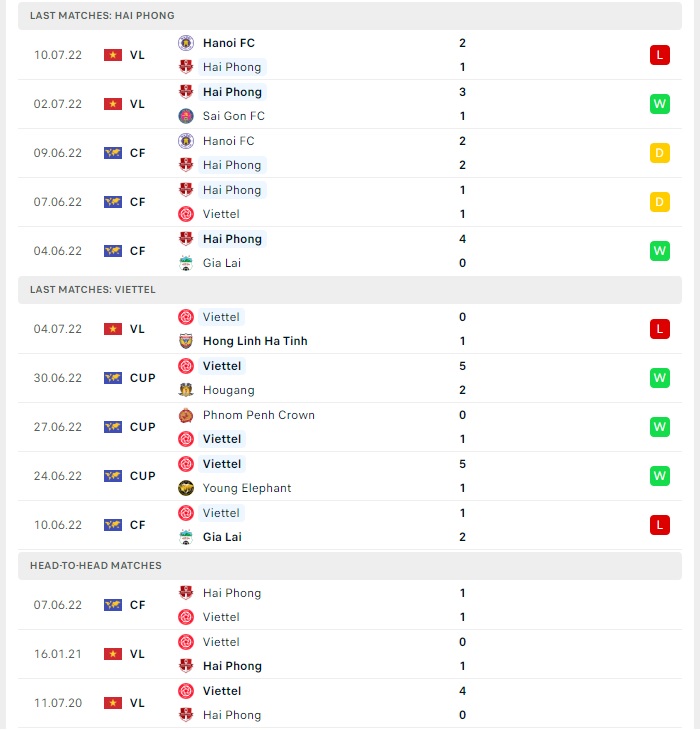
Task: Select the Head-to-Head Matches header
Action: pyautogui.click(x=350, y=566)
